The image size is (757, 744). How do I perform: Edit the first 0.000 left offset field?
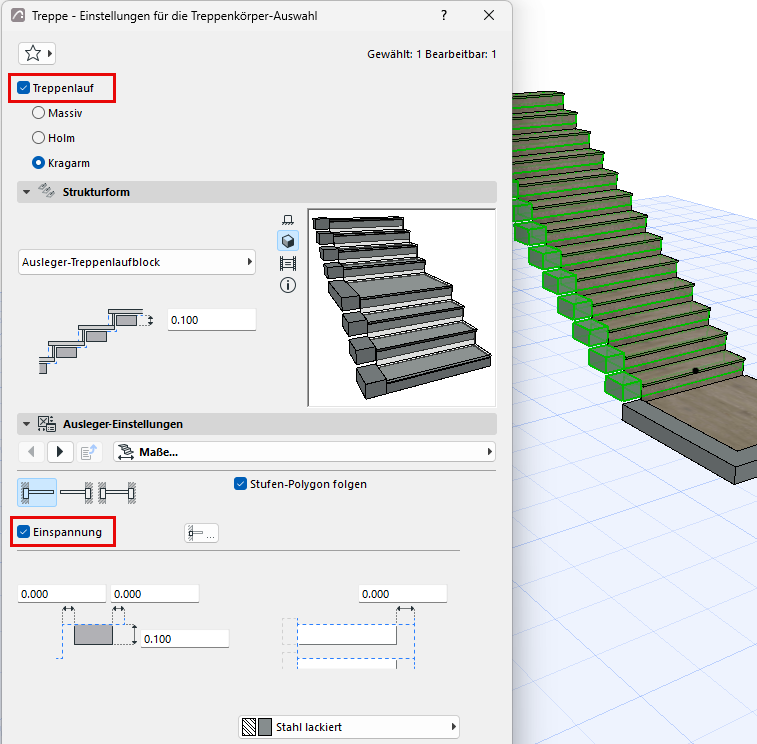pyautogui.click(x=62, y=594)
